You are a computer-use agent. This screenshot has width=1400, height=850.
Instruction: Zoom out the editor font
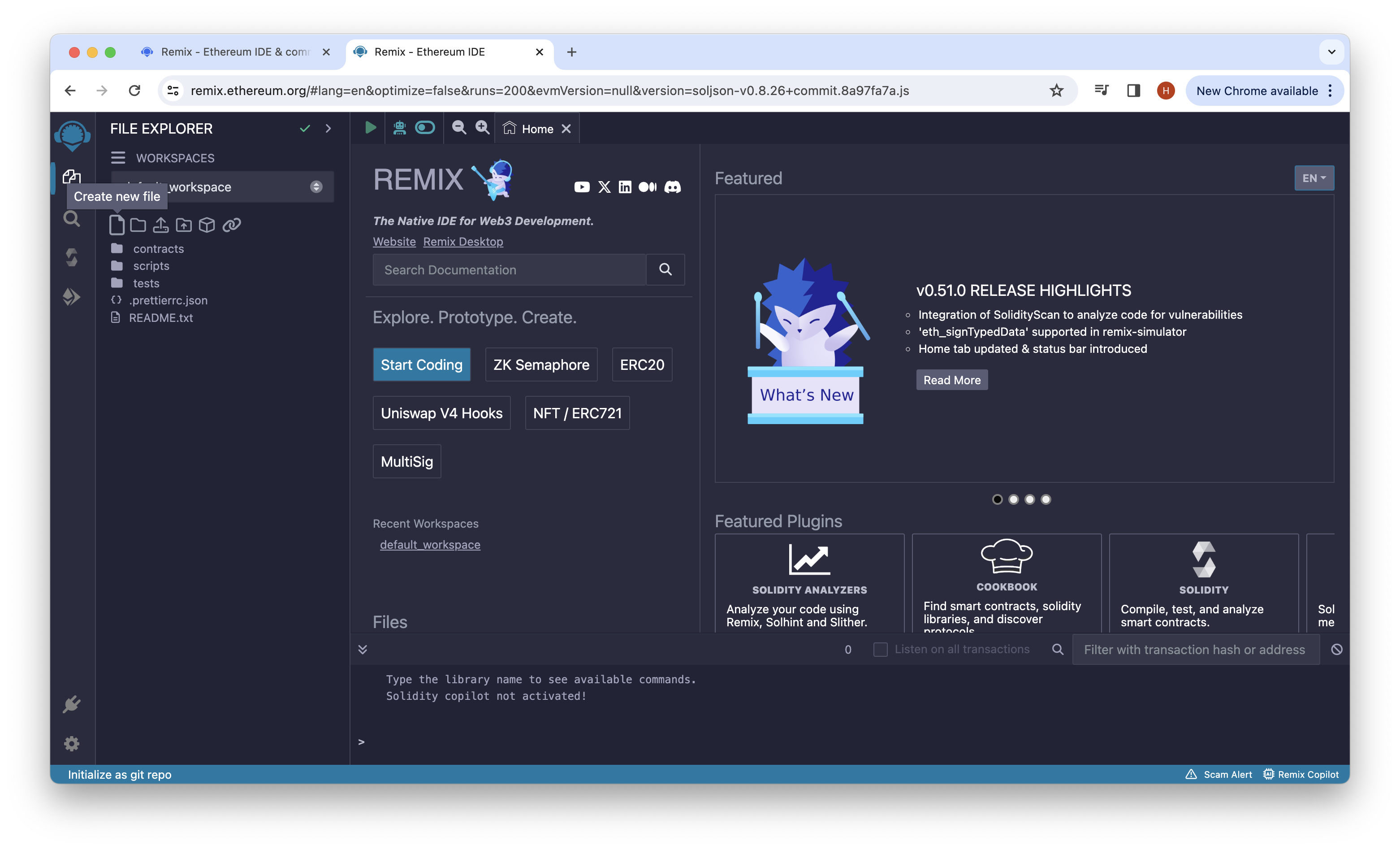tap(459, 128)
